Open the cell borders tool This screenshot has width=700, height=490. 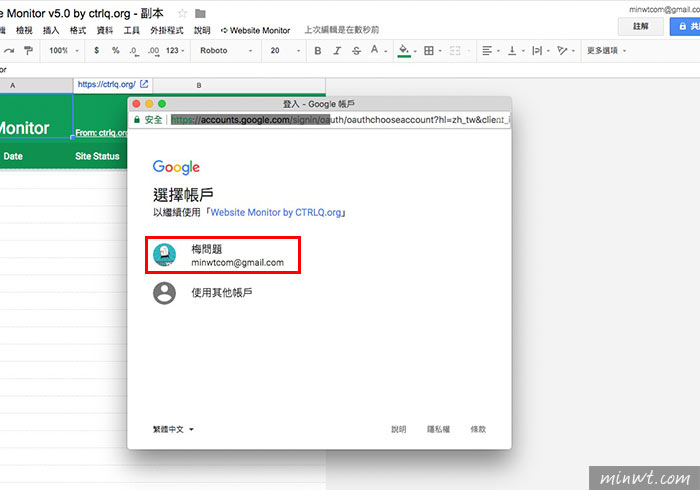(429, 51)
